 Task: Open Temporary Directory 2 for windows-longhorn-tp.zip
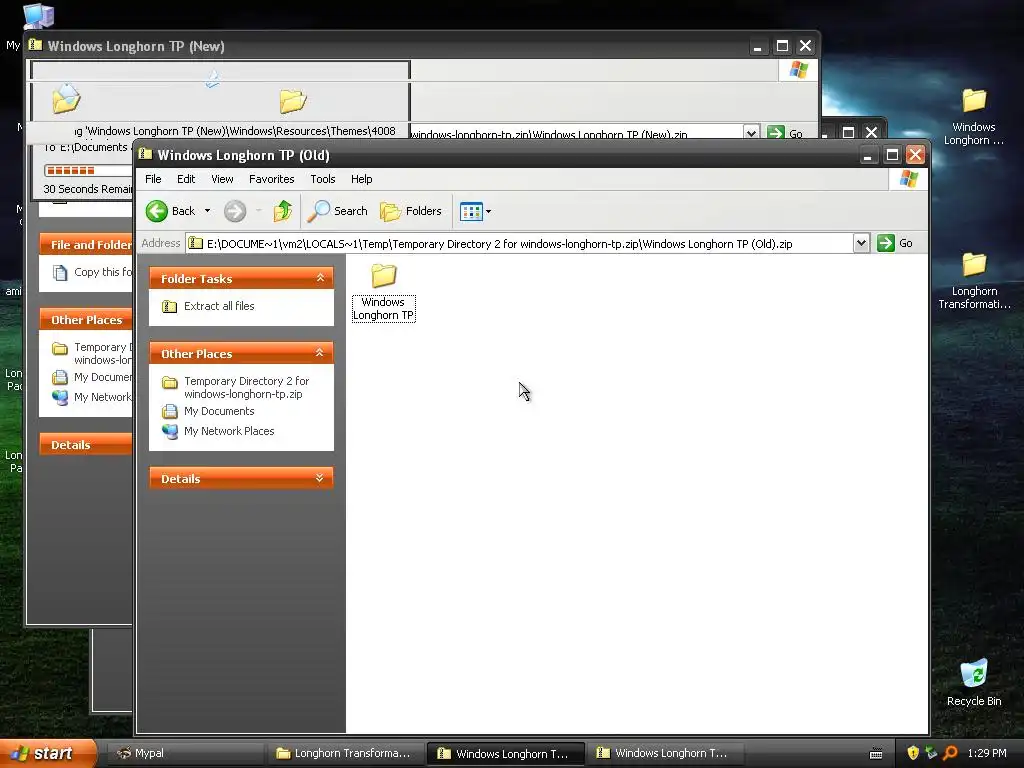pos(246,387)
